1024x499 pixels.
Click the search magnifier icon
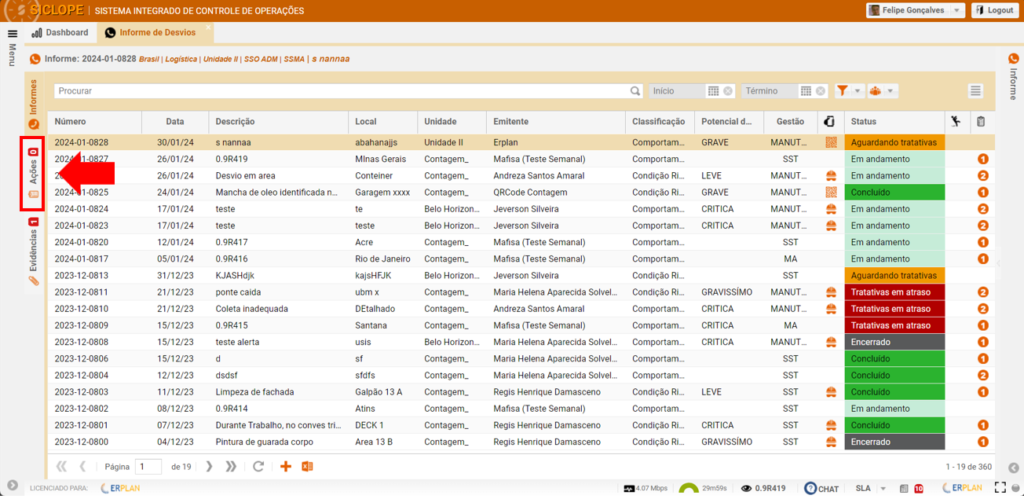(635, 91)
